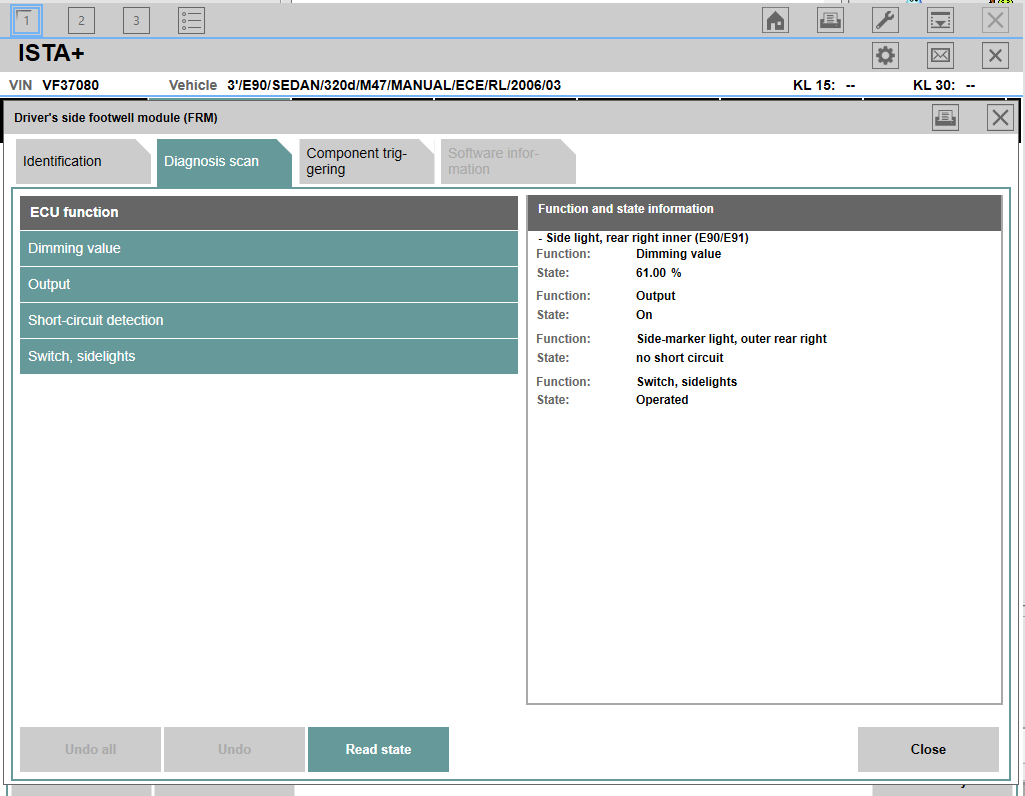The image size is (1025, 796).
Task: Open the envelope feedback icon
Action: pos(940,56)
